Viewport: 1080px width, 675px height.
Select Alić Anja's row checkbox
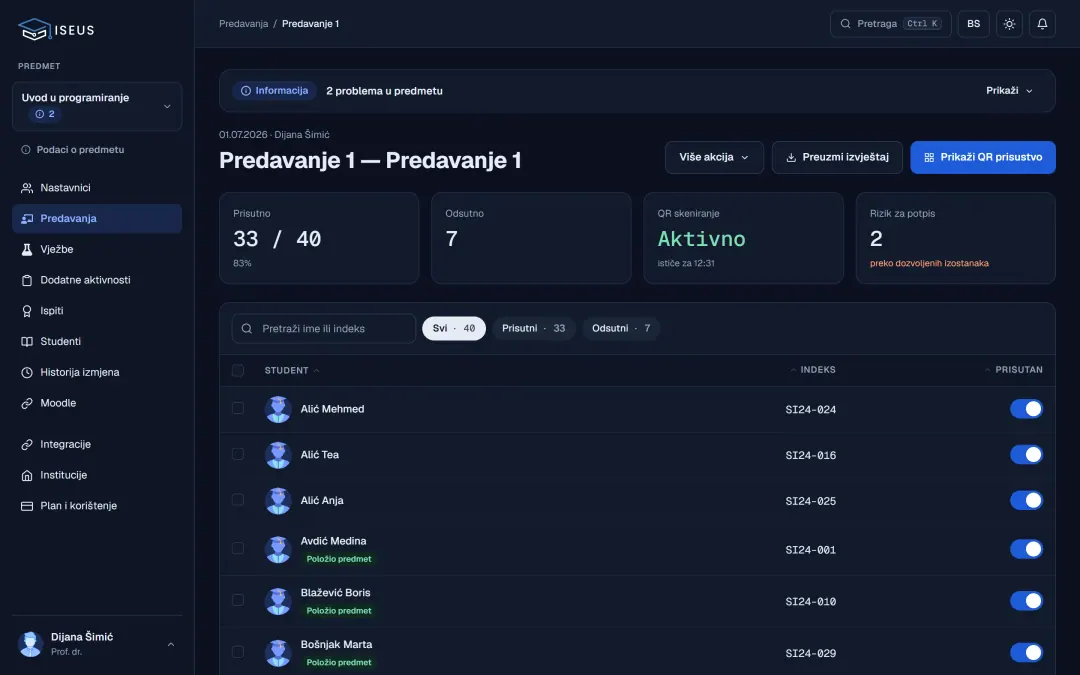pyautogui.click(x=238, y=500)
